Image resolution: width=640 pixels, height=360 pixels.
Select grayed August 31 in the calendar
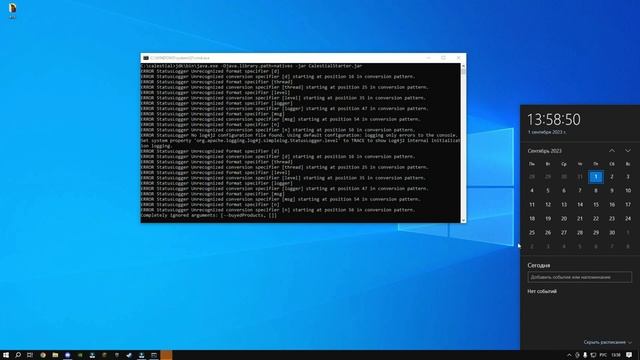(580, 177)
